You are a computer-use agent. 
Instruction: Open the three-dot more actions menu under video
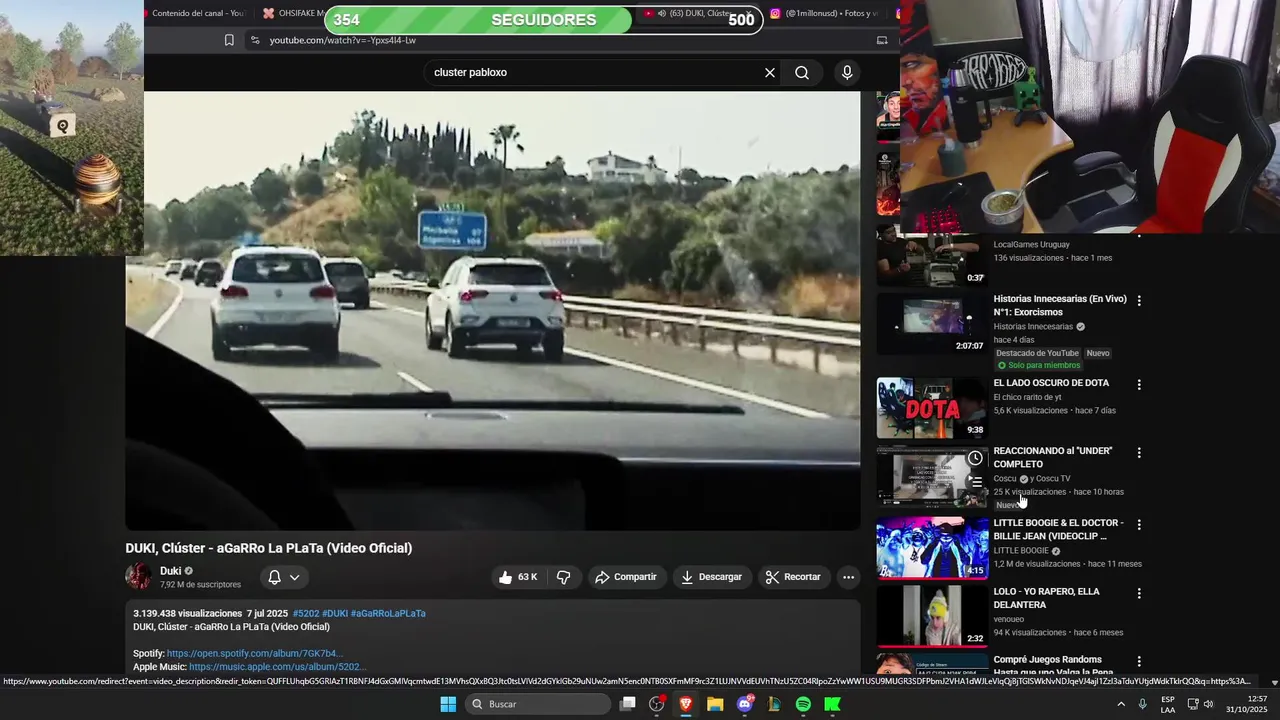pos(848,577)
